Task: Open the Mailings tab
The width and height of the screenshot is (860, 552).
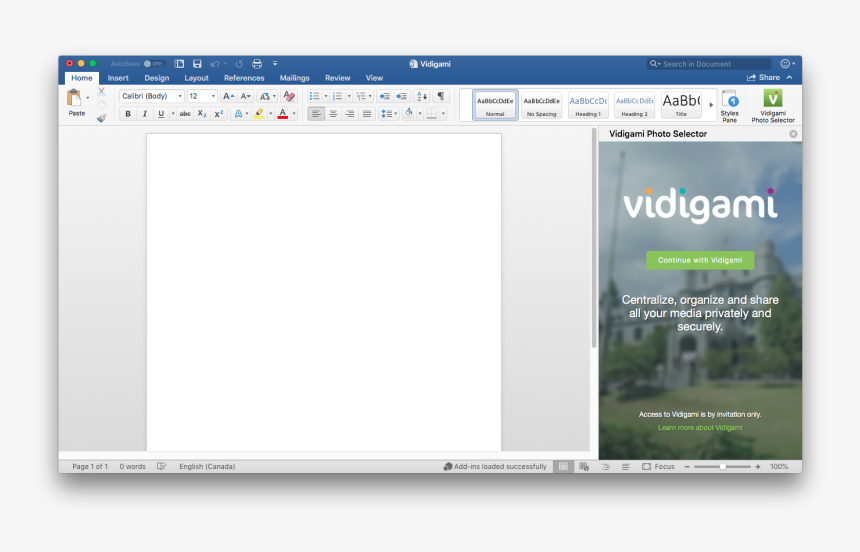Action: point(295,78)
